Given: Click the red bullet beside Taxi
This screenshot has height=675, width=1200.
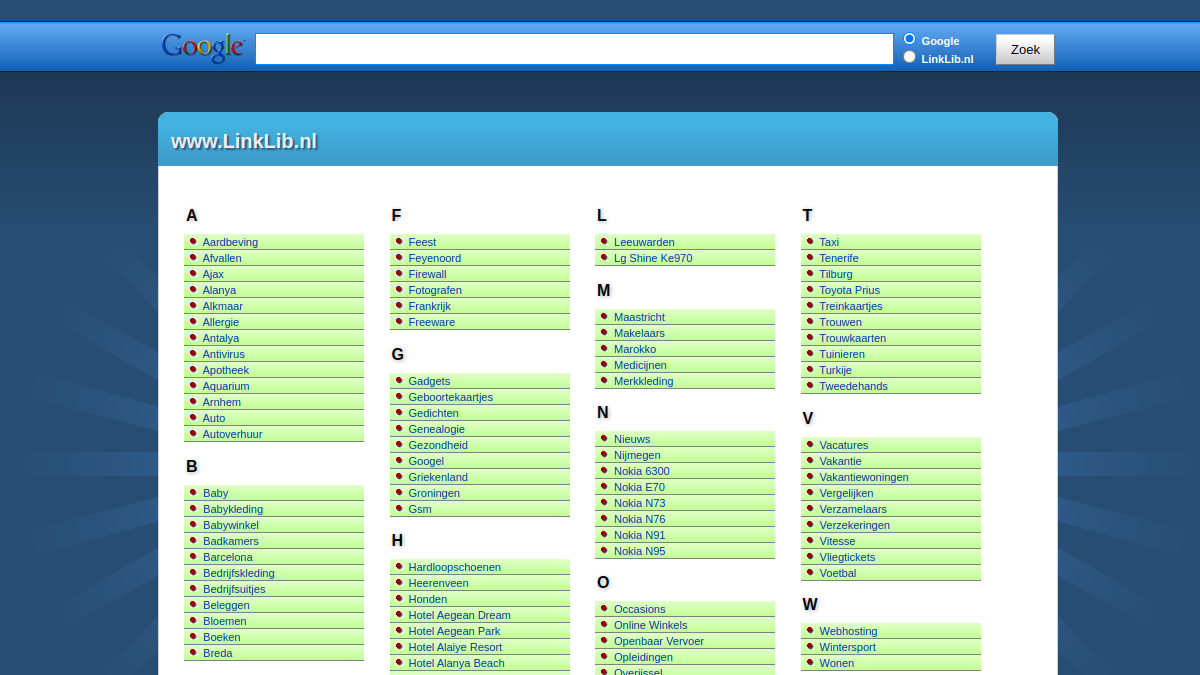Looking at the screenshot, I should (x=810, y=241).
